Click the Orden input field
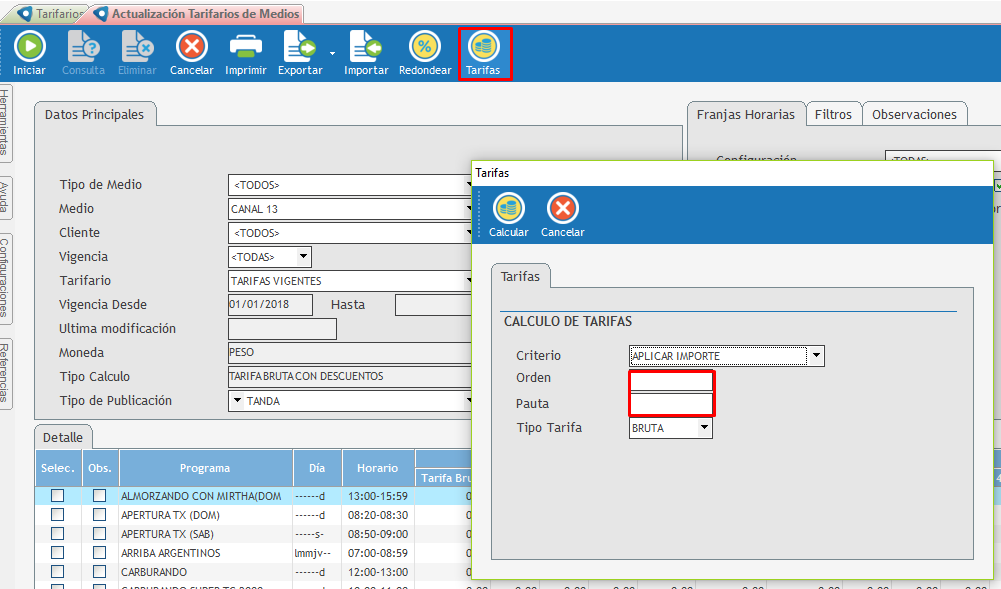1001x589 pixels. point(671,381)
